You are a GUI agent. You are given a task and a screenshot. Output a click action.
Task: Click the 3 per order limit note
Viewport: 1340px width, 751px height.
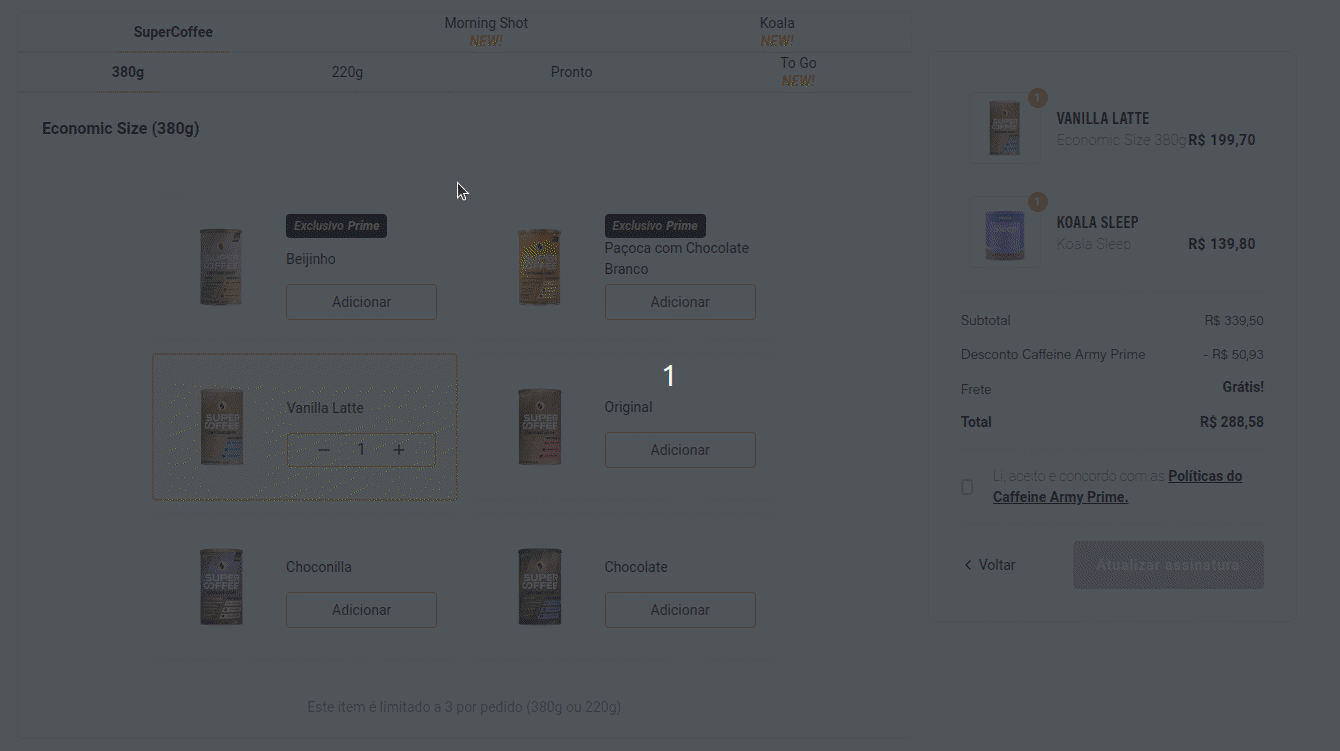pyautogui.click(x=464, y=707)
